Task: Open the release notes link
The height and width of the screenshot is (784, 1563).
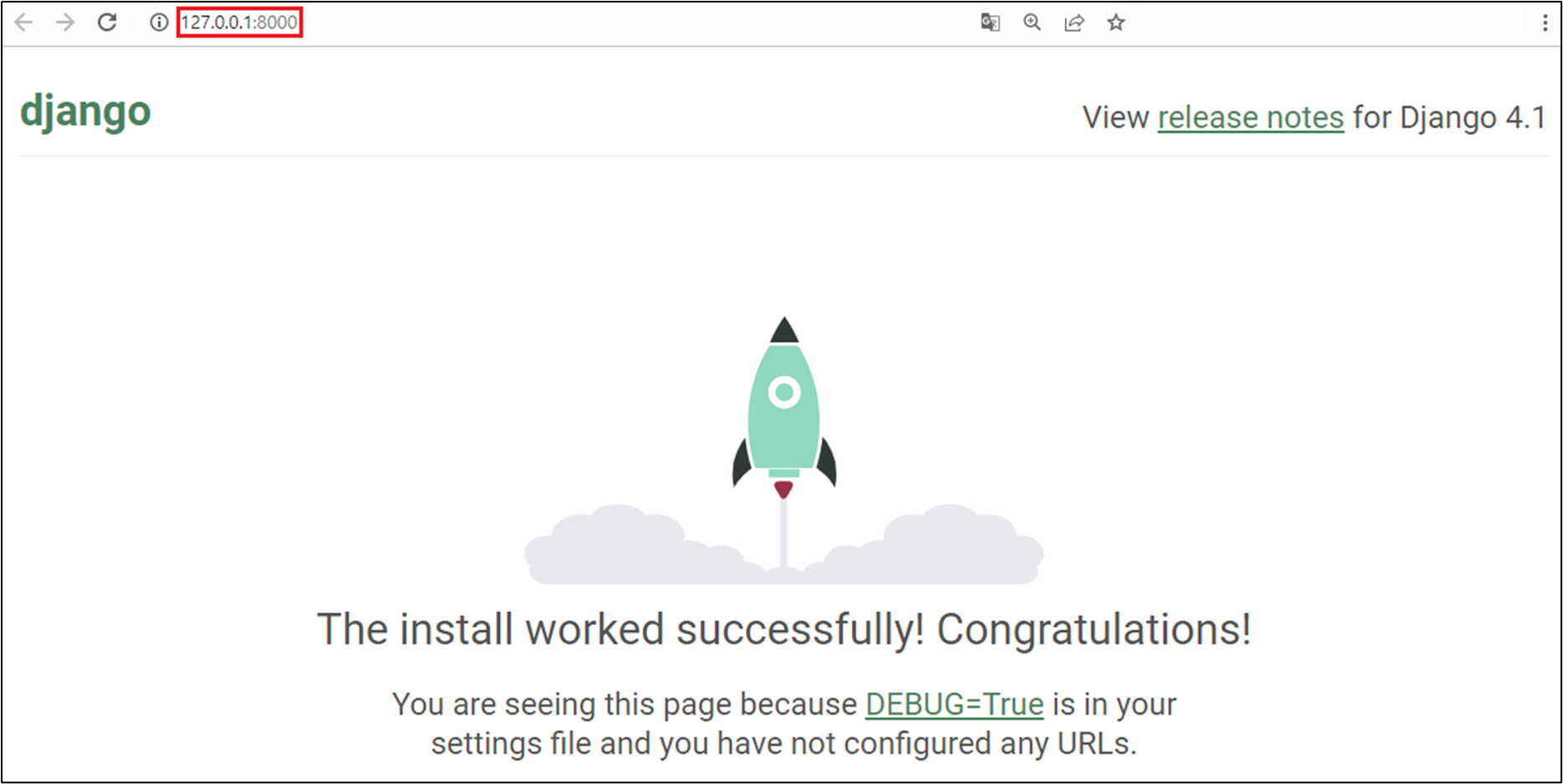Action: coord(1251,117)
